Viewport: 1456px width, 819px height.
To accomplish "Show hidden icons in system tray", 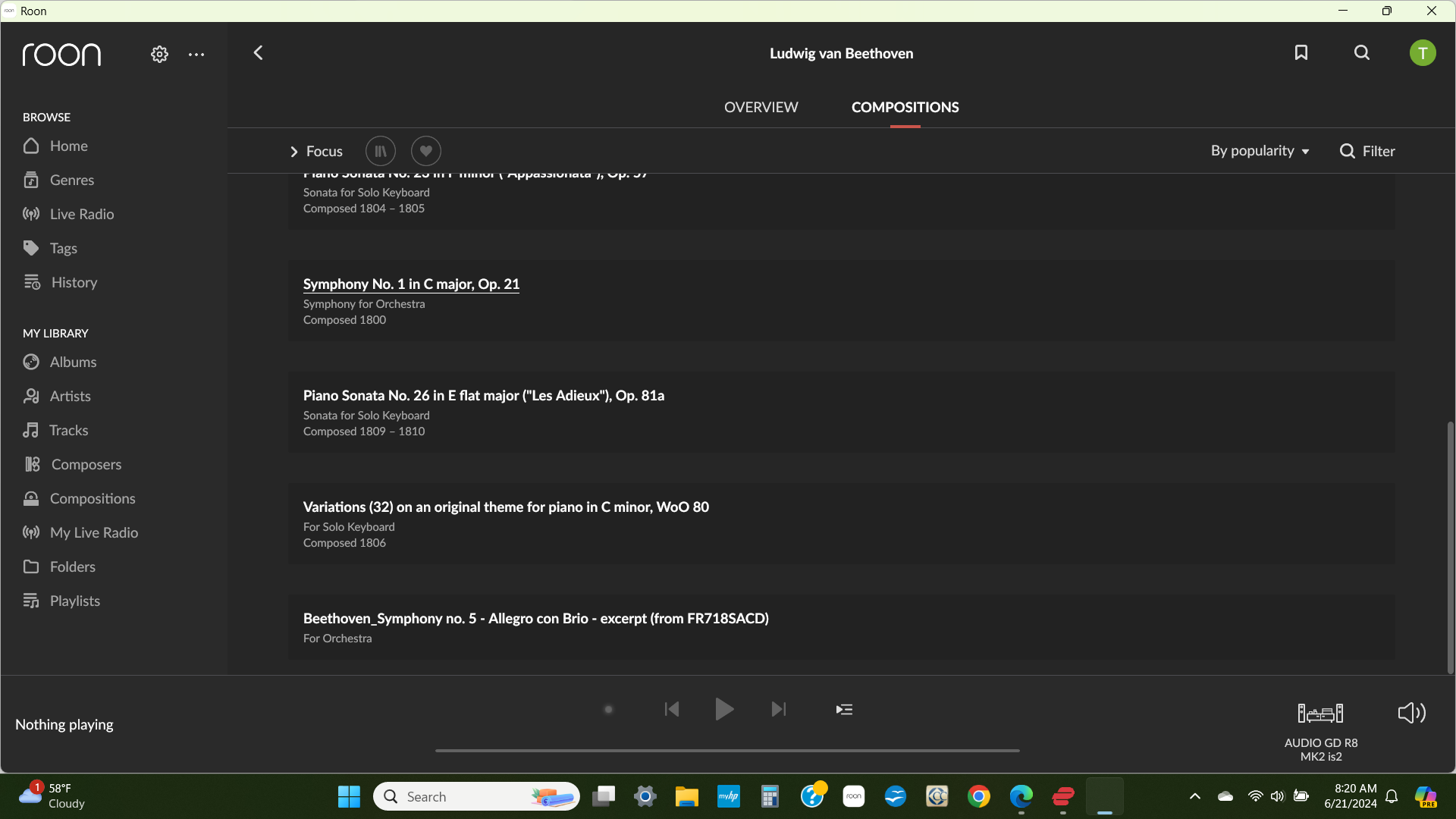I will [1194, 796].
